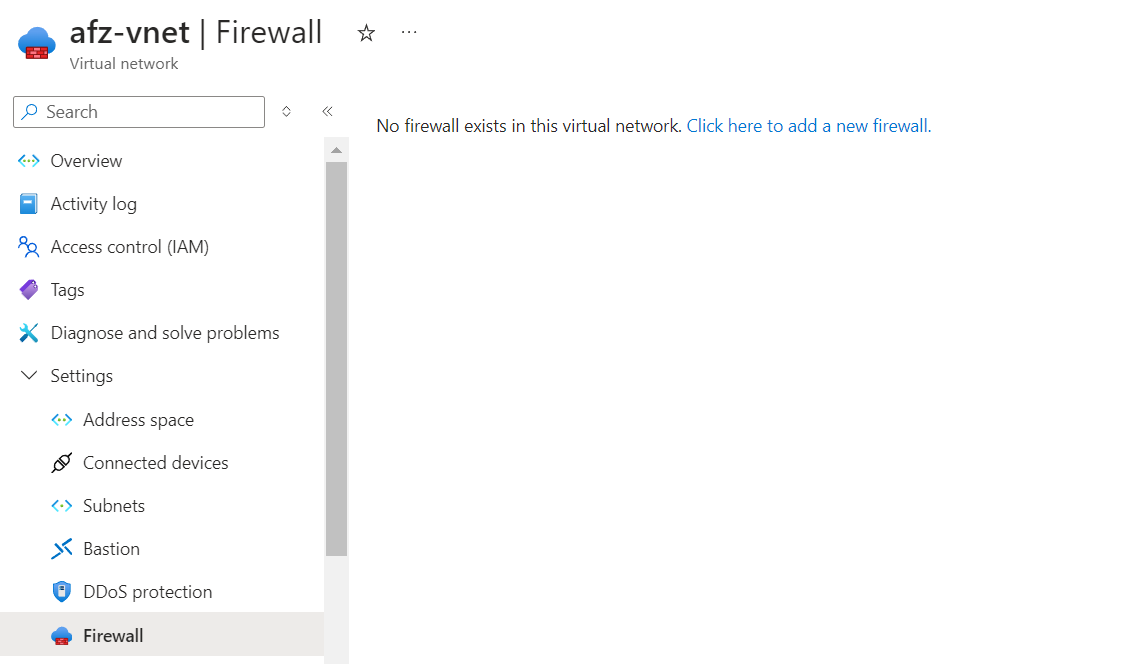Toggle expand/collapse all menu groups arrows
The image size is (1146, 664).
(286, 112)
